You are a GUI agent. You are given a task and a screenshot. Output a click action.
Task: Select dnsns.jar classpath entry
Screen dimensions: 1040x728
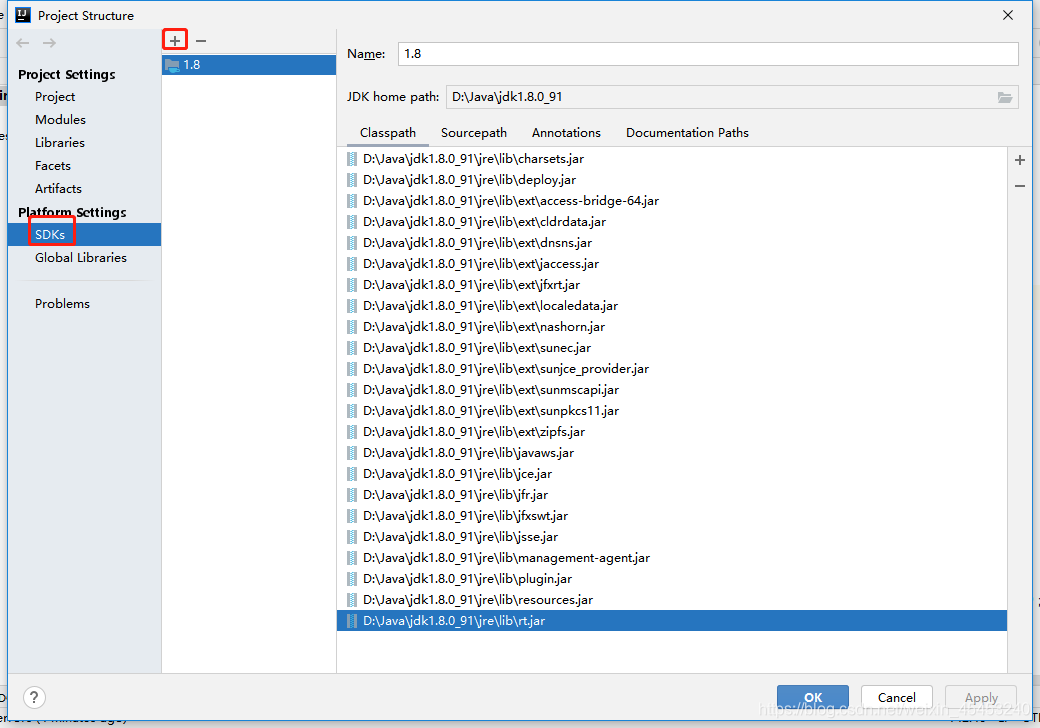pos(672,243)
